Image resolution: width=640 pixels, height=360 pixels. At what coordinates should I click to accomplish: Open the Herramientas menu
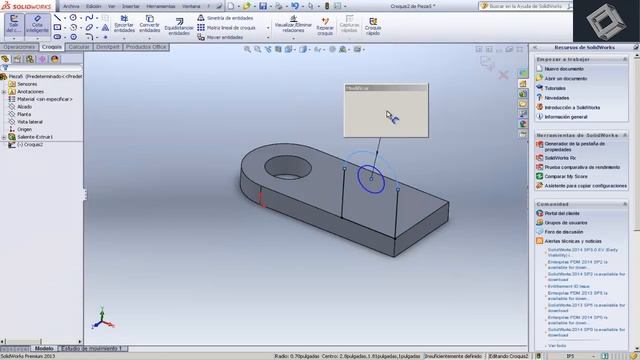click(x=160, y=6)
